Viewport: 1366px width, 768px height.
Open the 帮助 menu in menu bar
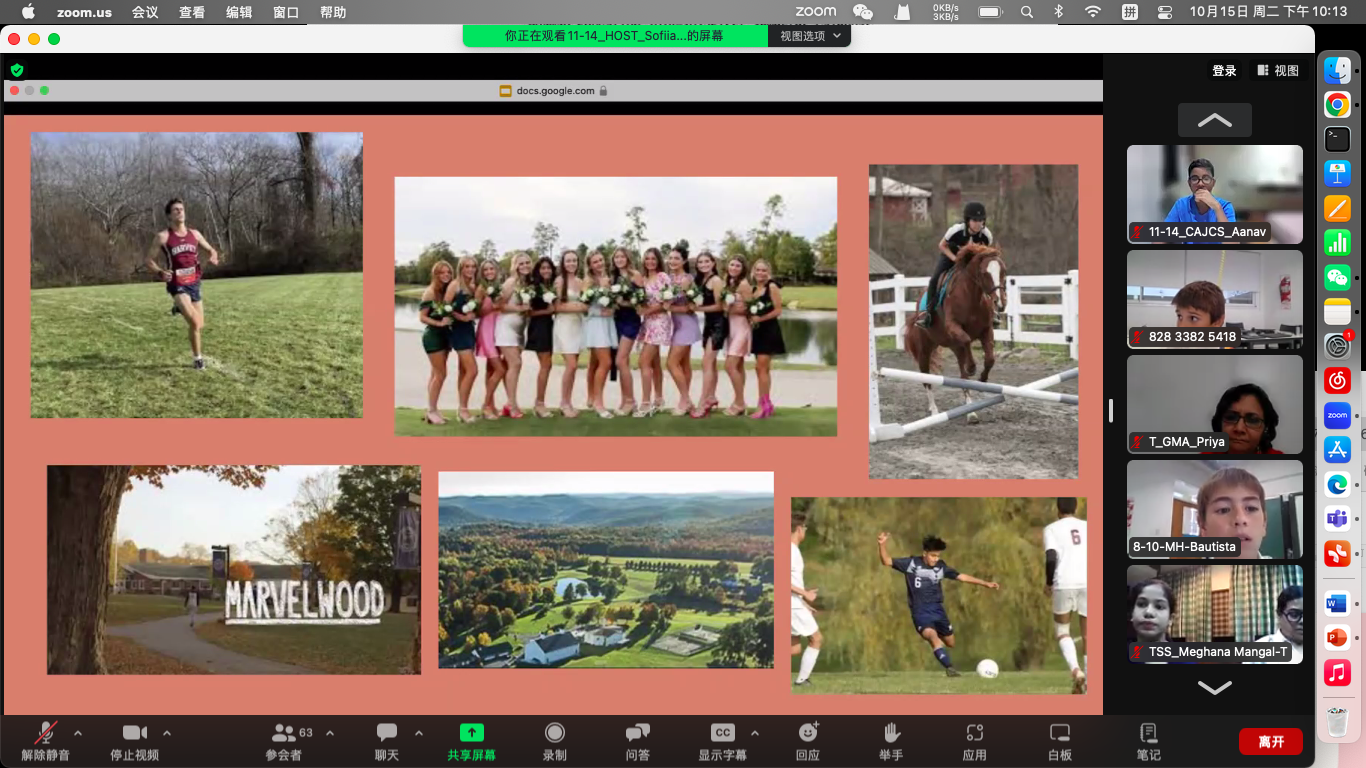333,12
